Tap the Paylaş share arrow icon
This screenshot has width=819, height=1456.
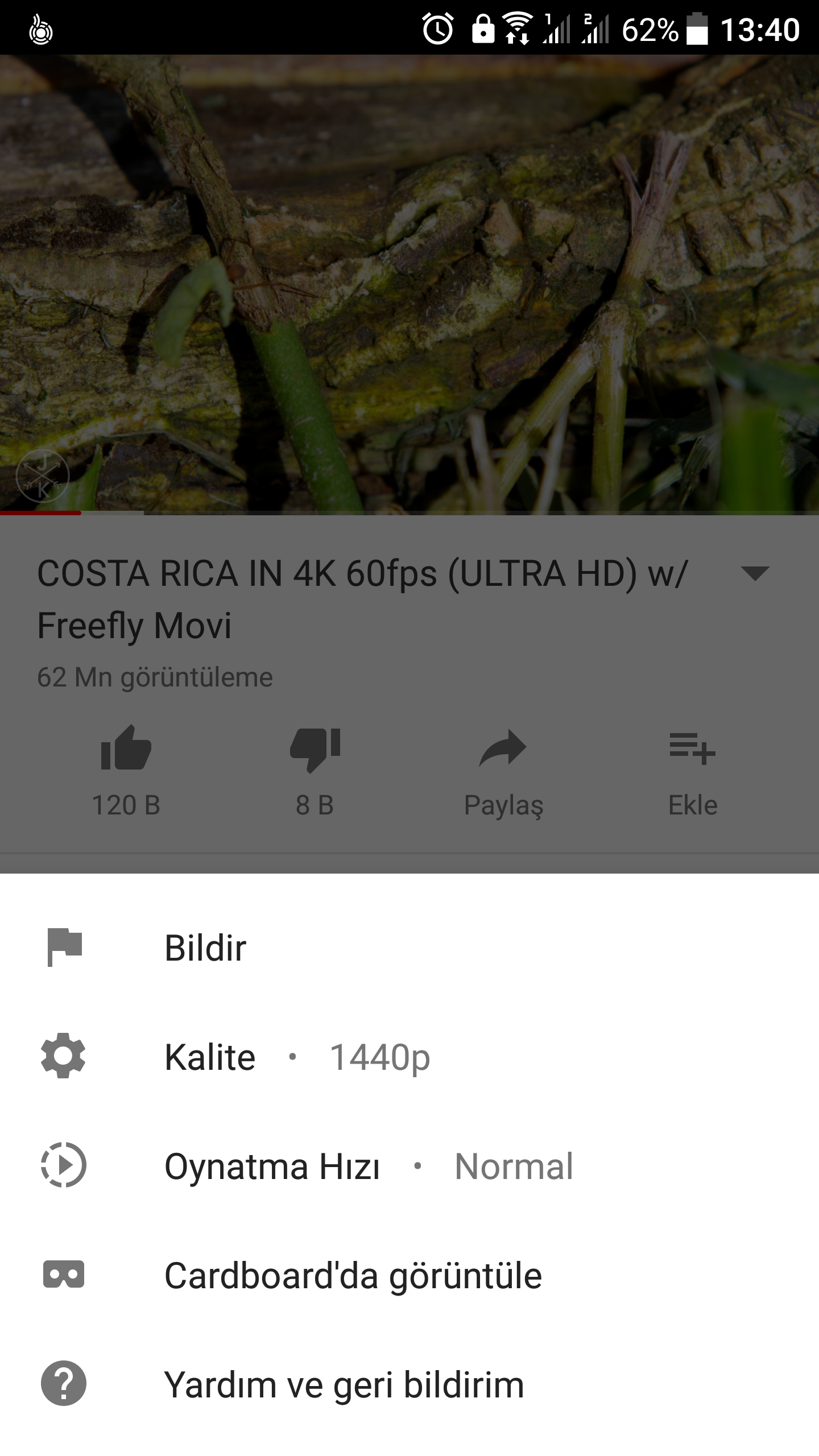pyautogui.click(x=503, y=748)
